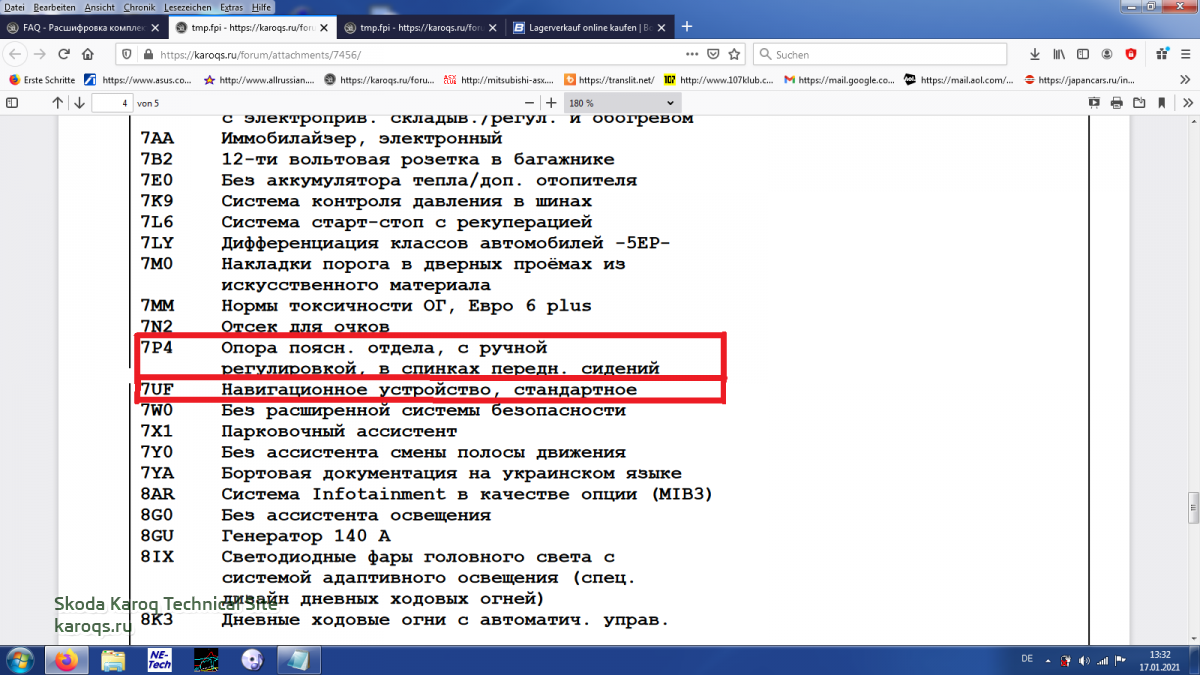
Task: Go to the browser home page
Action: coord(88,54)
